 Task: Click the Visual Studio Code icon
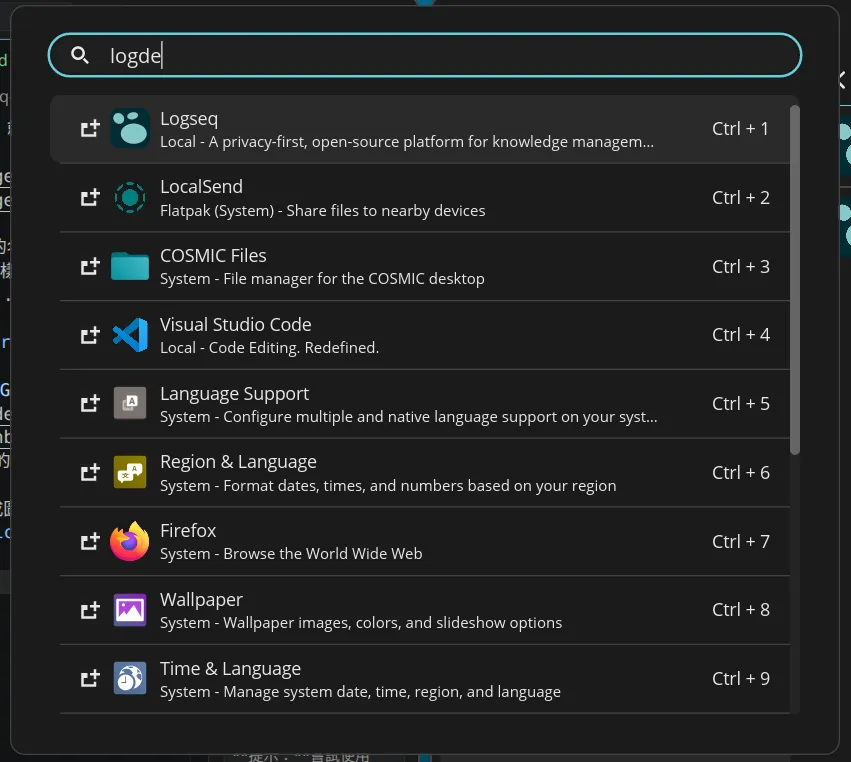130,335
